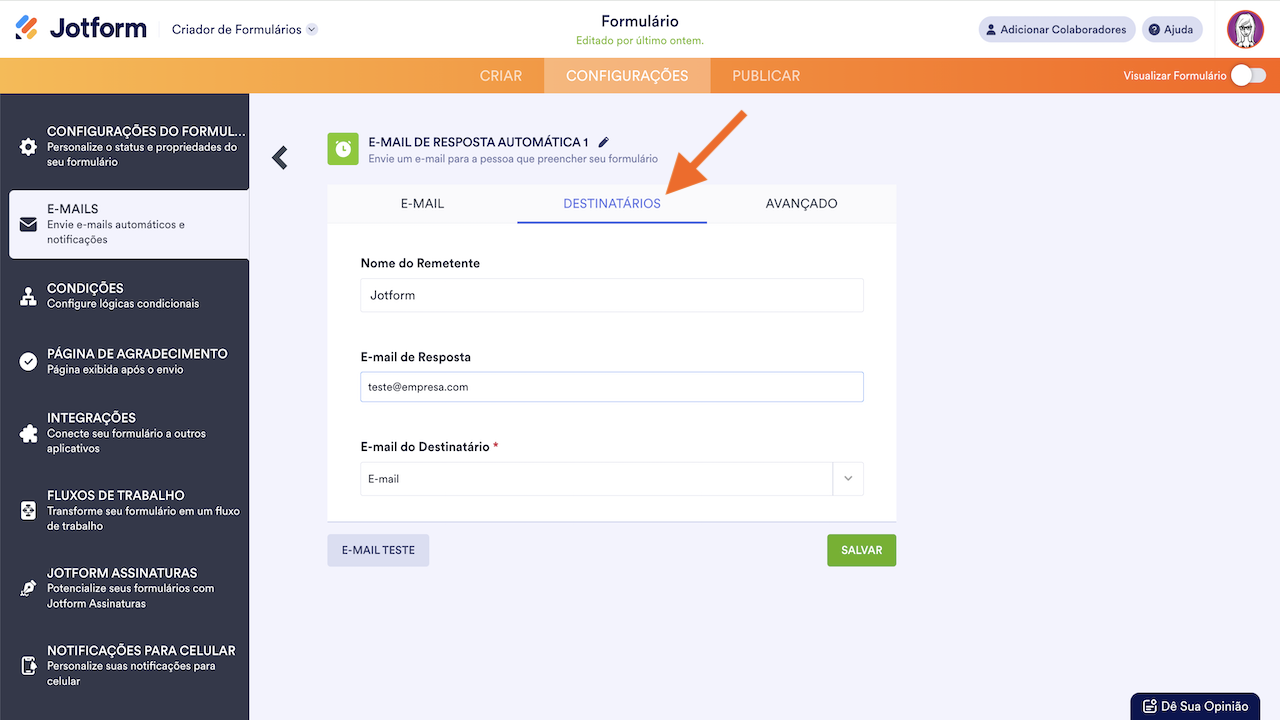
Task: Click the E-mail Teste button
Action: pos(378,550)
